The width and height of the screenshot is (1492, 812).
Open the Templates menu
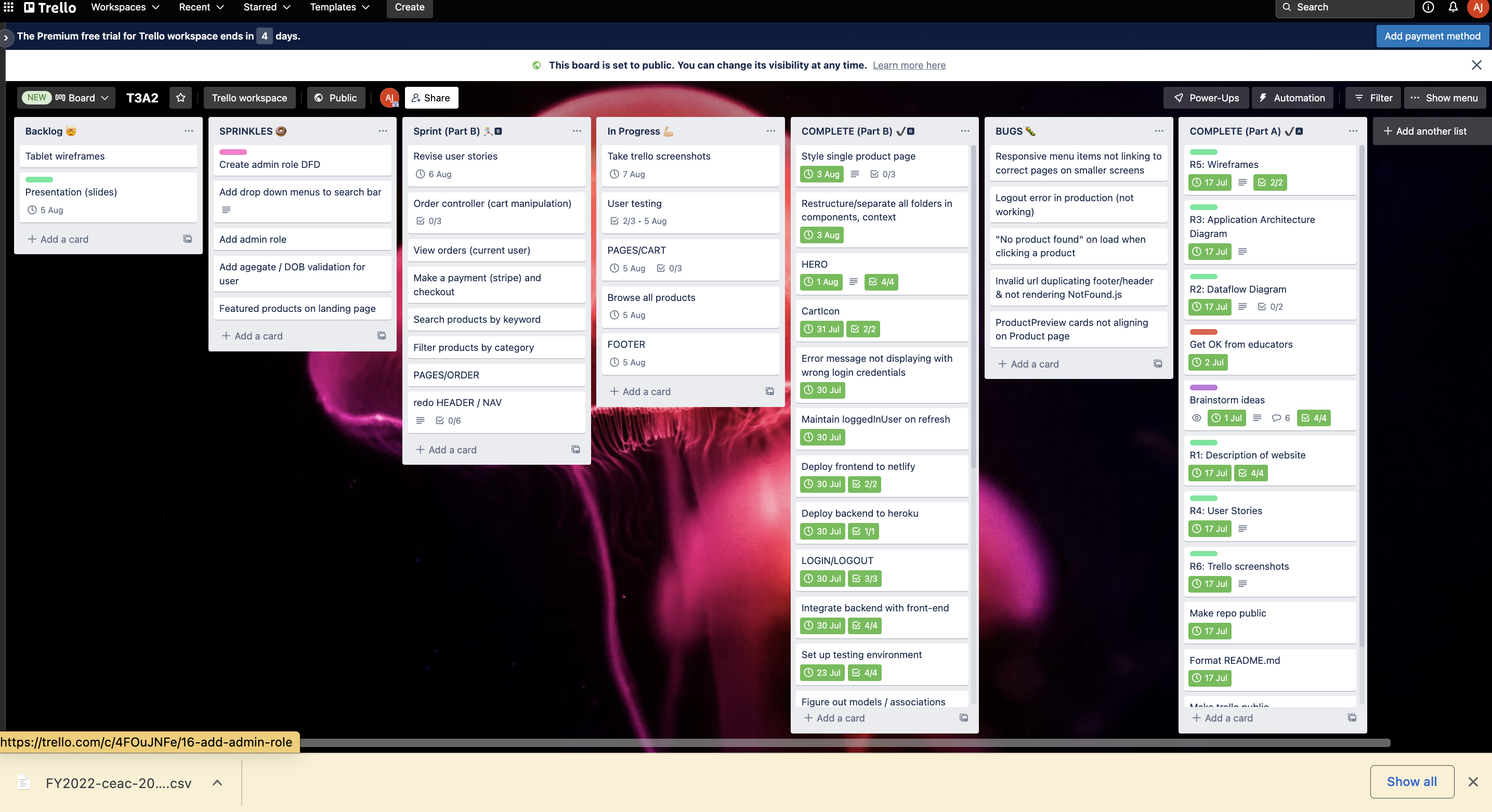tap(339, 7)
